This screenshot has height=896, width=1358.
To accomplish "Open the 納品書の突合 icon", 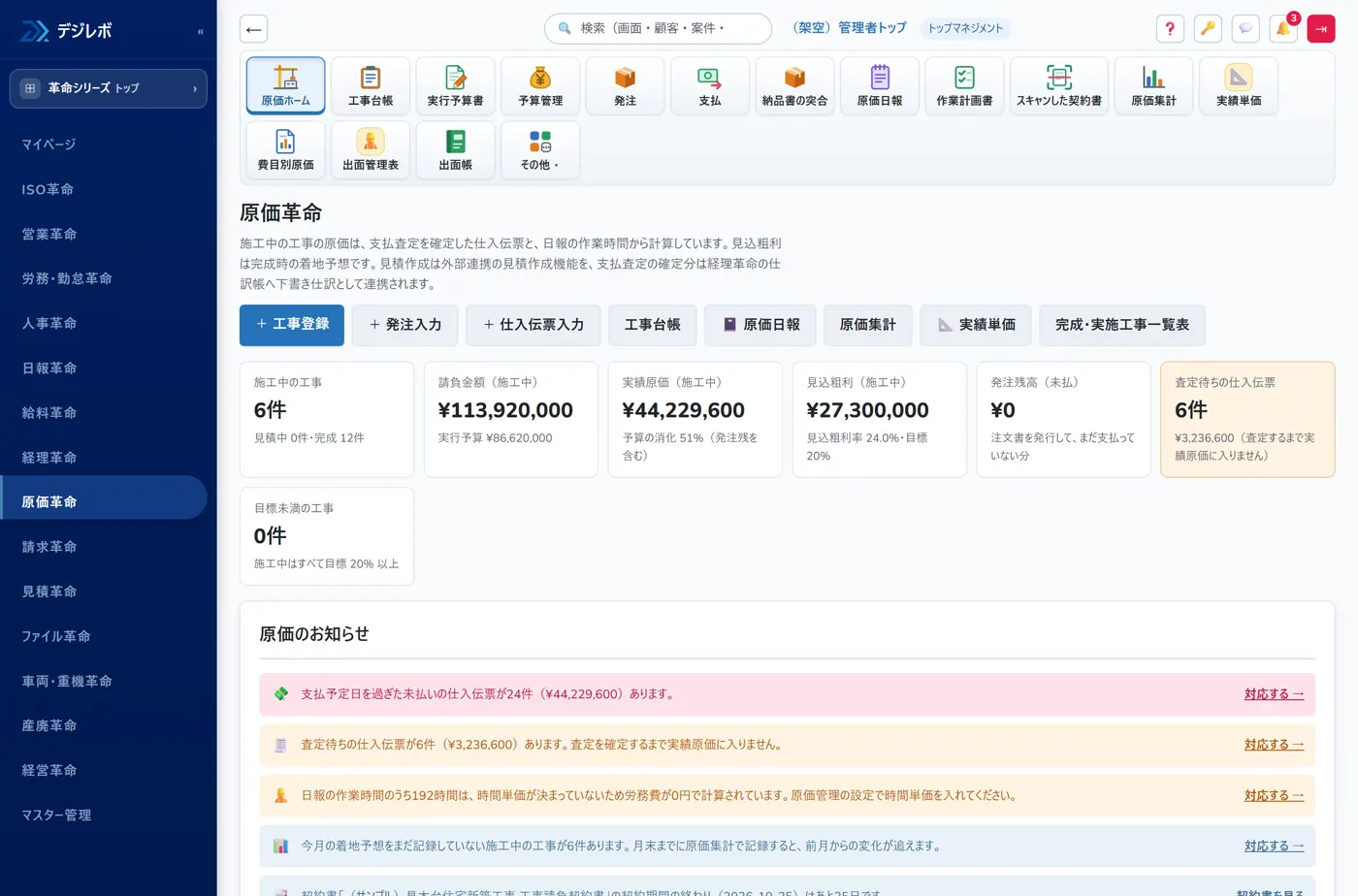I will pyautogui.click(x=794, y=85).
